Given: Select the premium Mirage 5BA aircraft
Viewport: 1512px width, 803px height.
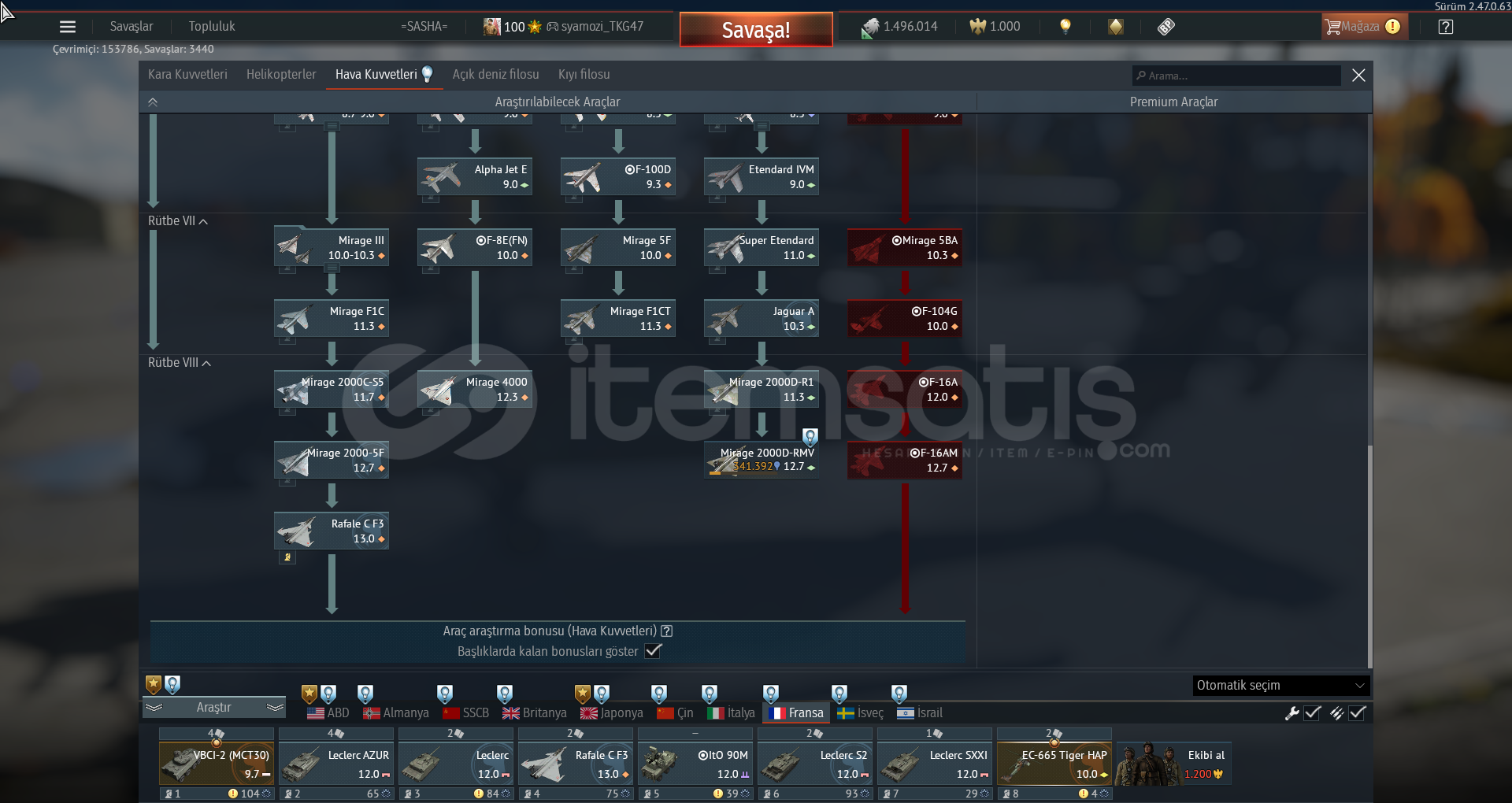Looking at the screenshot, I should tap(905, 248).
